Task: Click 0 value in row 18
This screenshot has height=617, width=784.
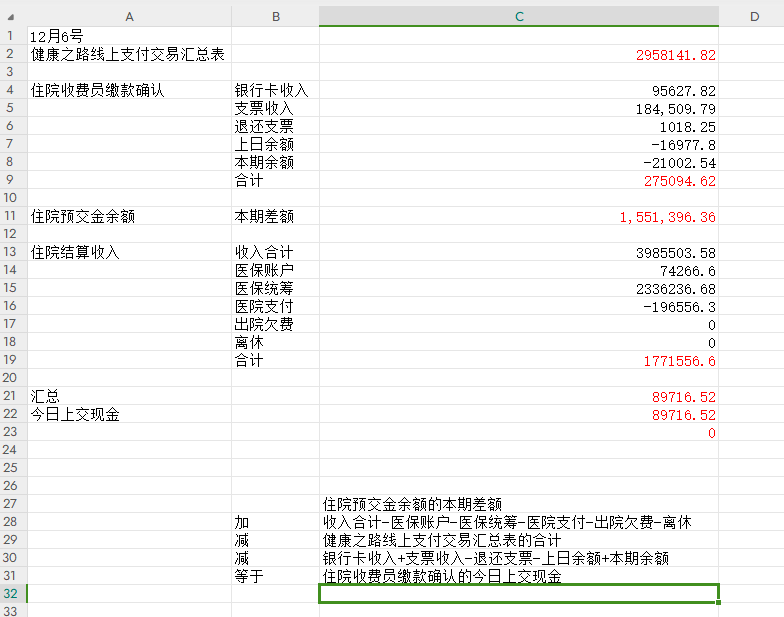Action: (712, 342)
